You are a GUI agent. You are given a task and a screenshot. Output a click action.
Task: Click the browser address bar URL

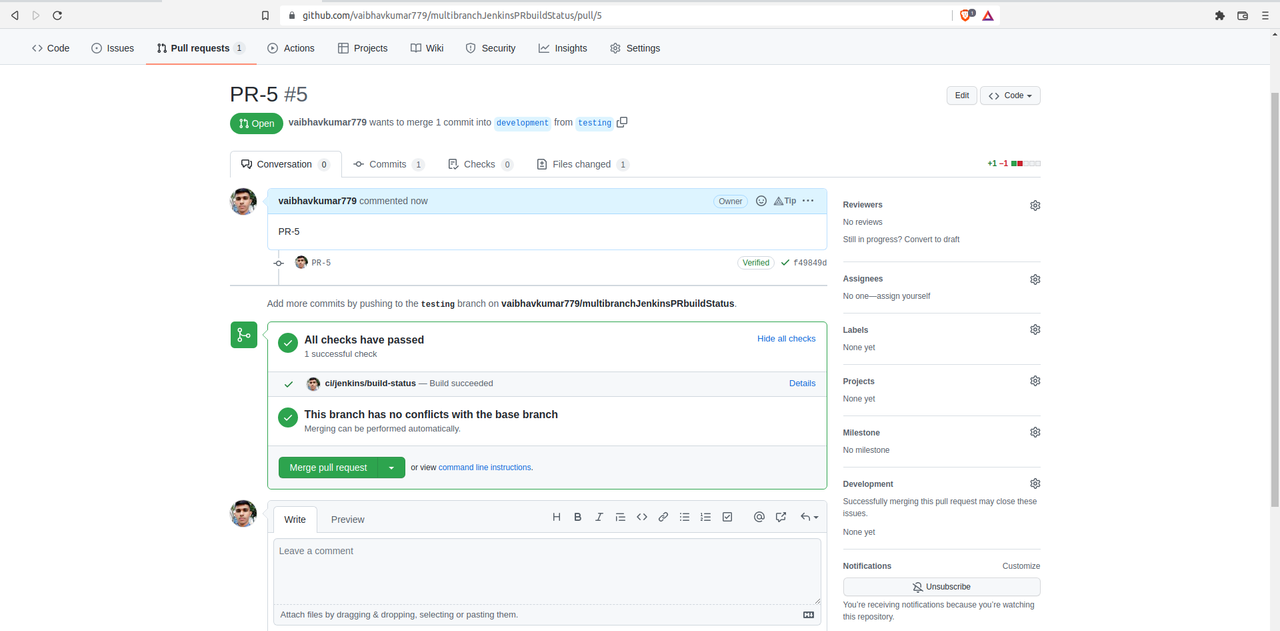click(x=452, y=15)
